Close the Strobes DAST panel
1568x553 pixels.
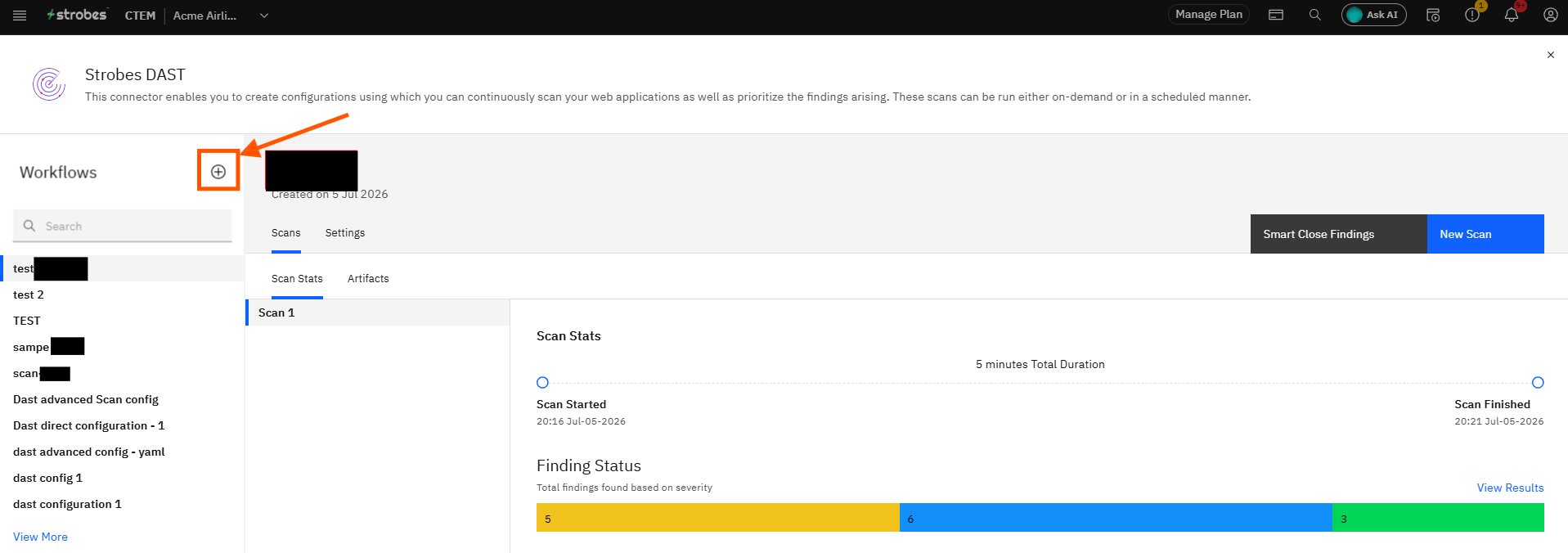[1550, 55]
